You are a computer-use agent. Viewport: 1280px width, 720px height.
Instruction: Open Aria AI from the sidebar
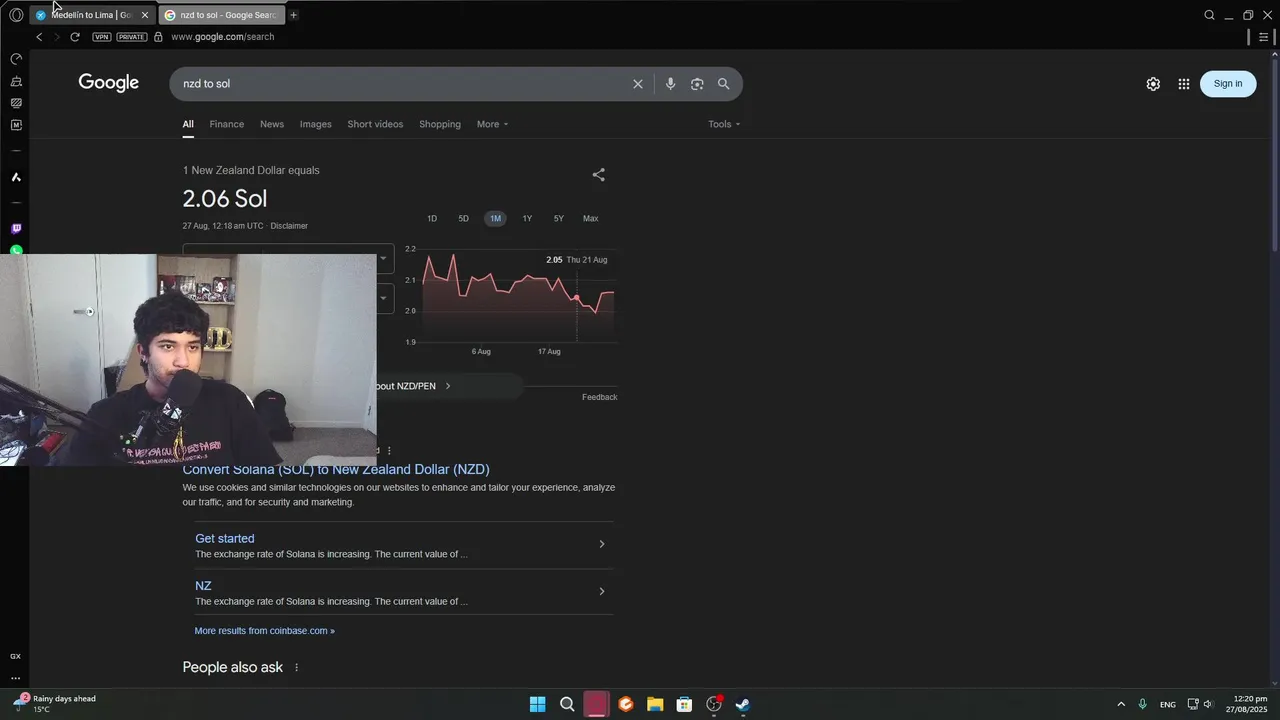[16, 177]
